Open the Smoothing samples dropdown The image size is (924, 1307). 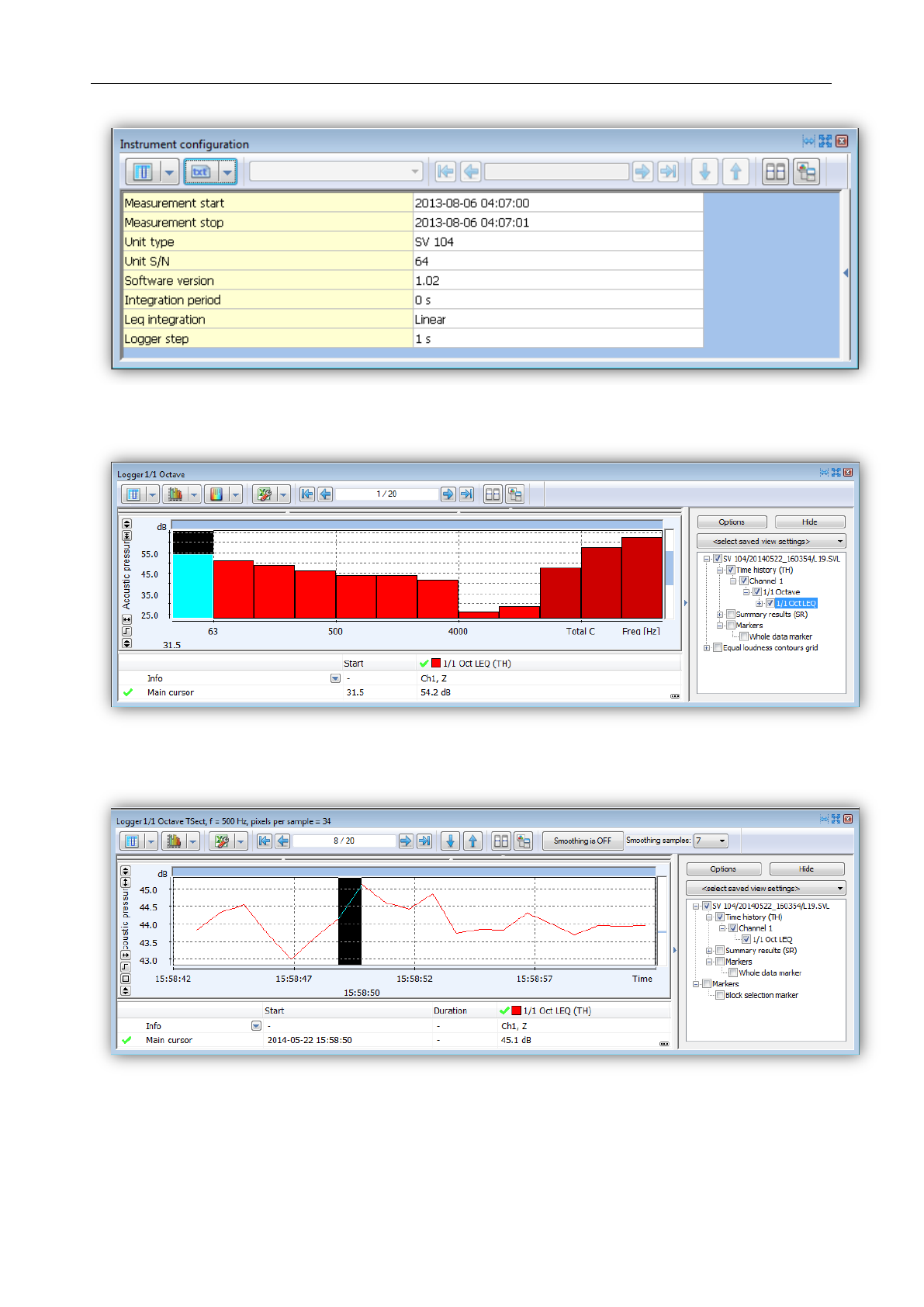pos(711,841)
